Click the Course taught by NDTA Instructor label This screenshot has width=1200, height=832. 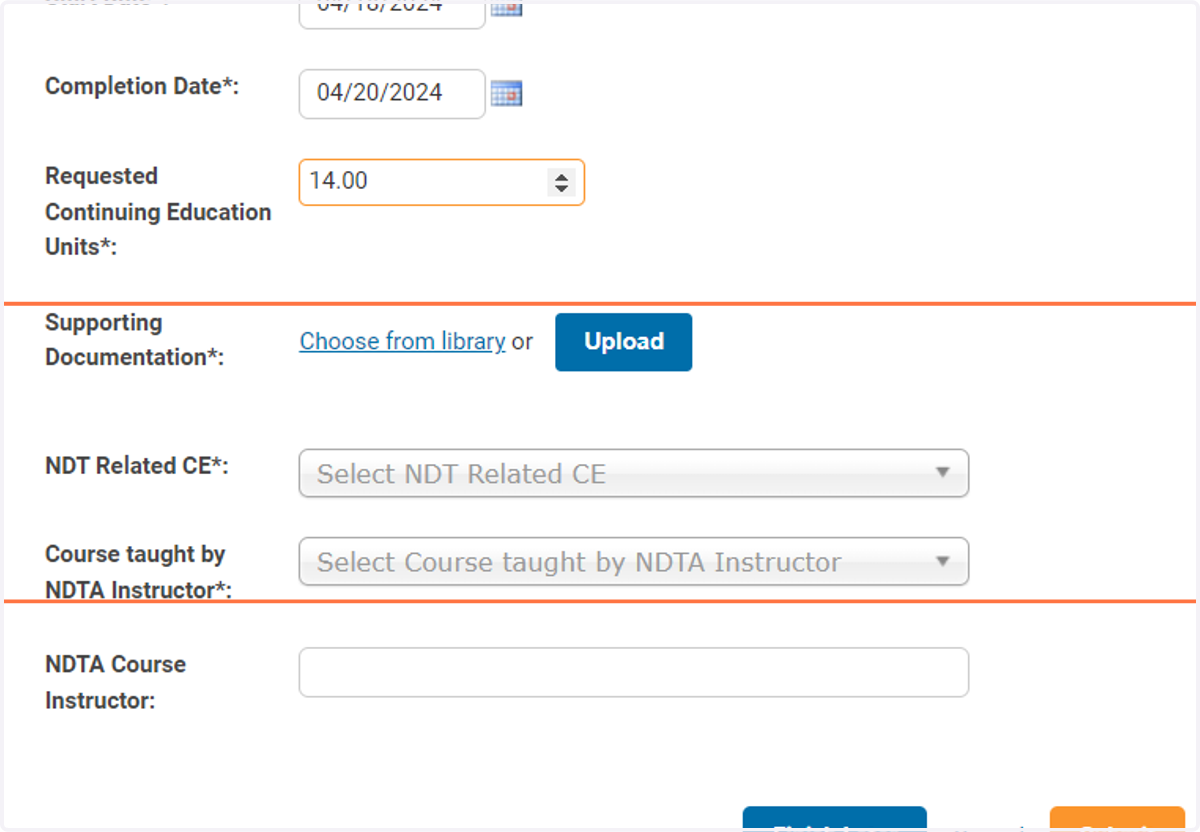(x=138, y=572)
